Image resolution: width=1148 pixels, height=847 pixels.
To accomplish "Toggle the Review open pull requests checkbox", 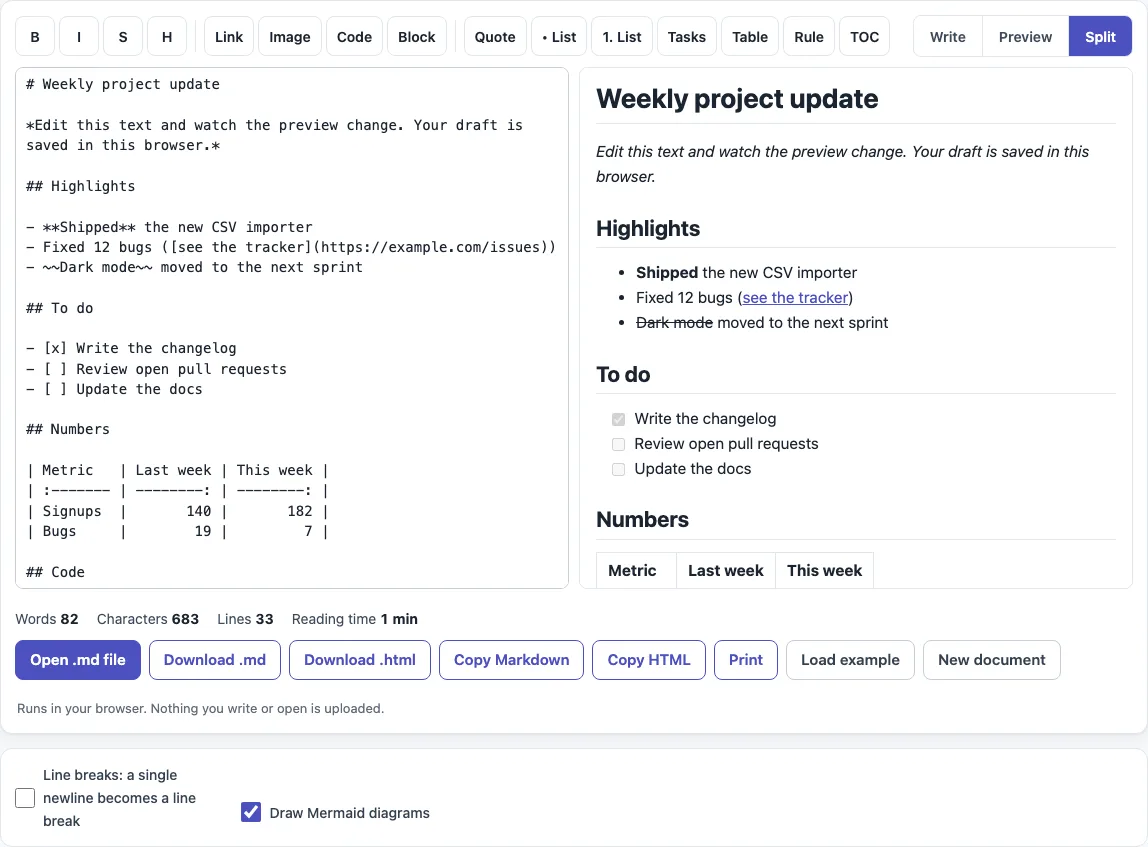I will click(x=619, y=444).
